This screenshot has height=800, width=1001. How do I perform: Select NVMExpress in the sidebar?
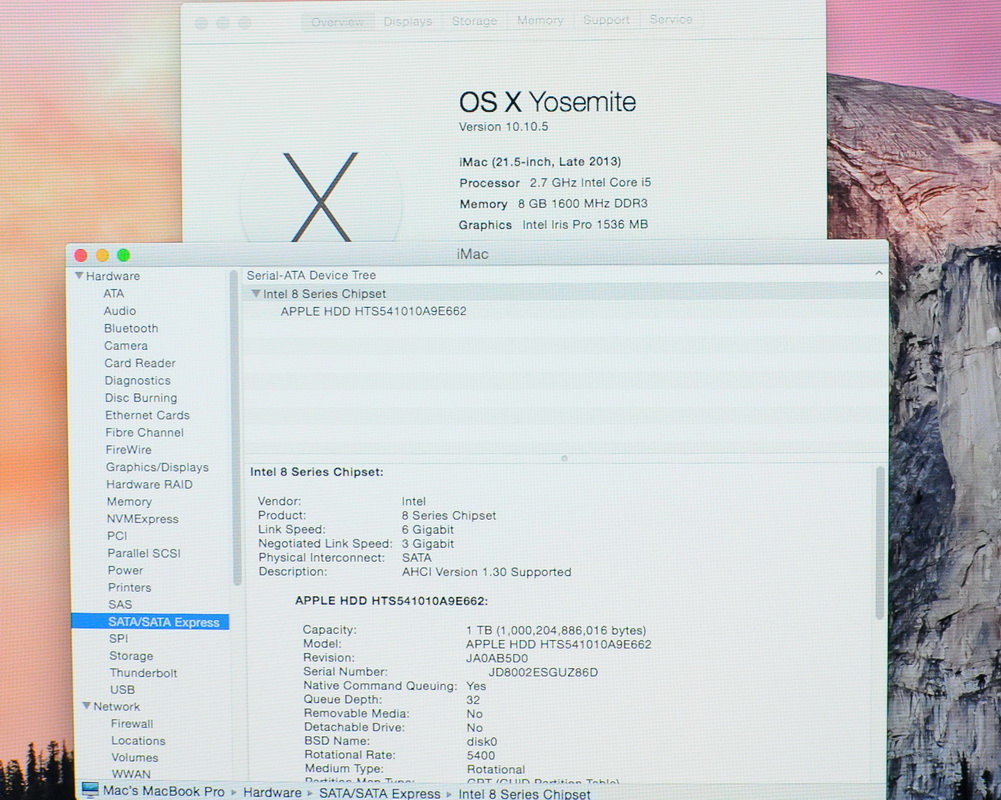142,519
